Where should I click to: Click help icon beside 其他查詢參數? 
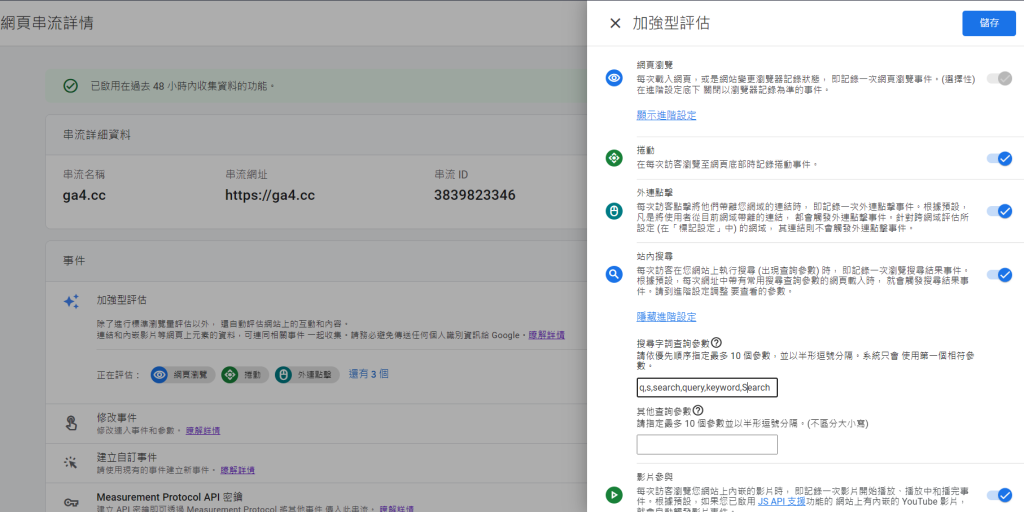click(698, 410)
